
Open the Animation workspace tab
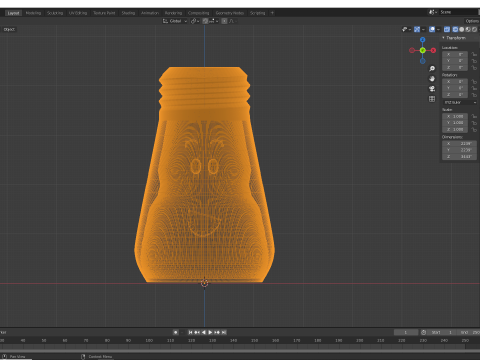[150, 13]
